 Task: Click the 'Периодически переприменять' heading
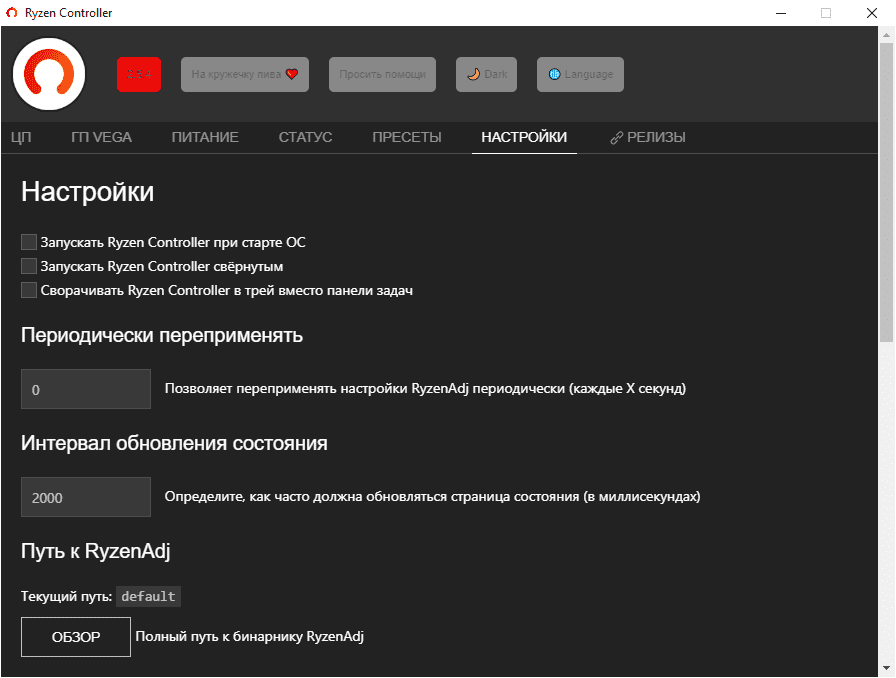click(x=162, y=335)
